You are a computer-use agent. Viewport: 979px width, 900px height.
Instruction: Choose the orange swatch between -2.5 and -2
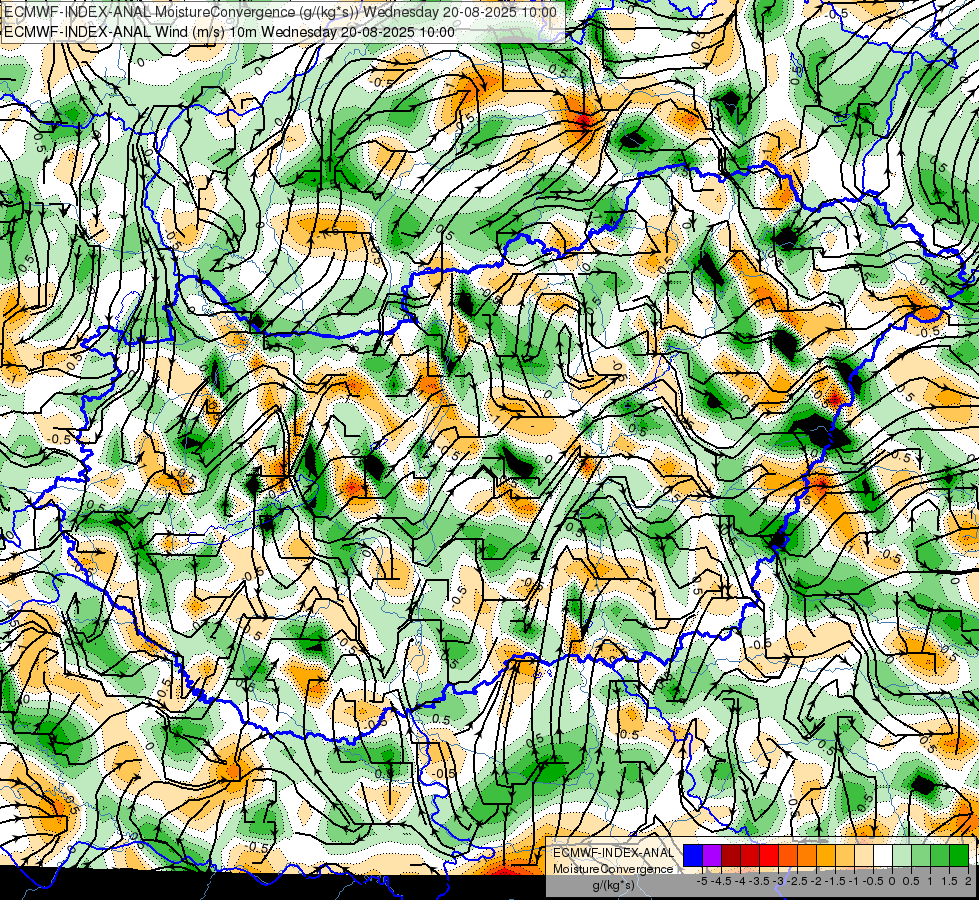click(807, 856)
